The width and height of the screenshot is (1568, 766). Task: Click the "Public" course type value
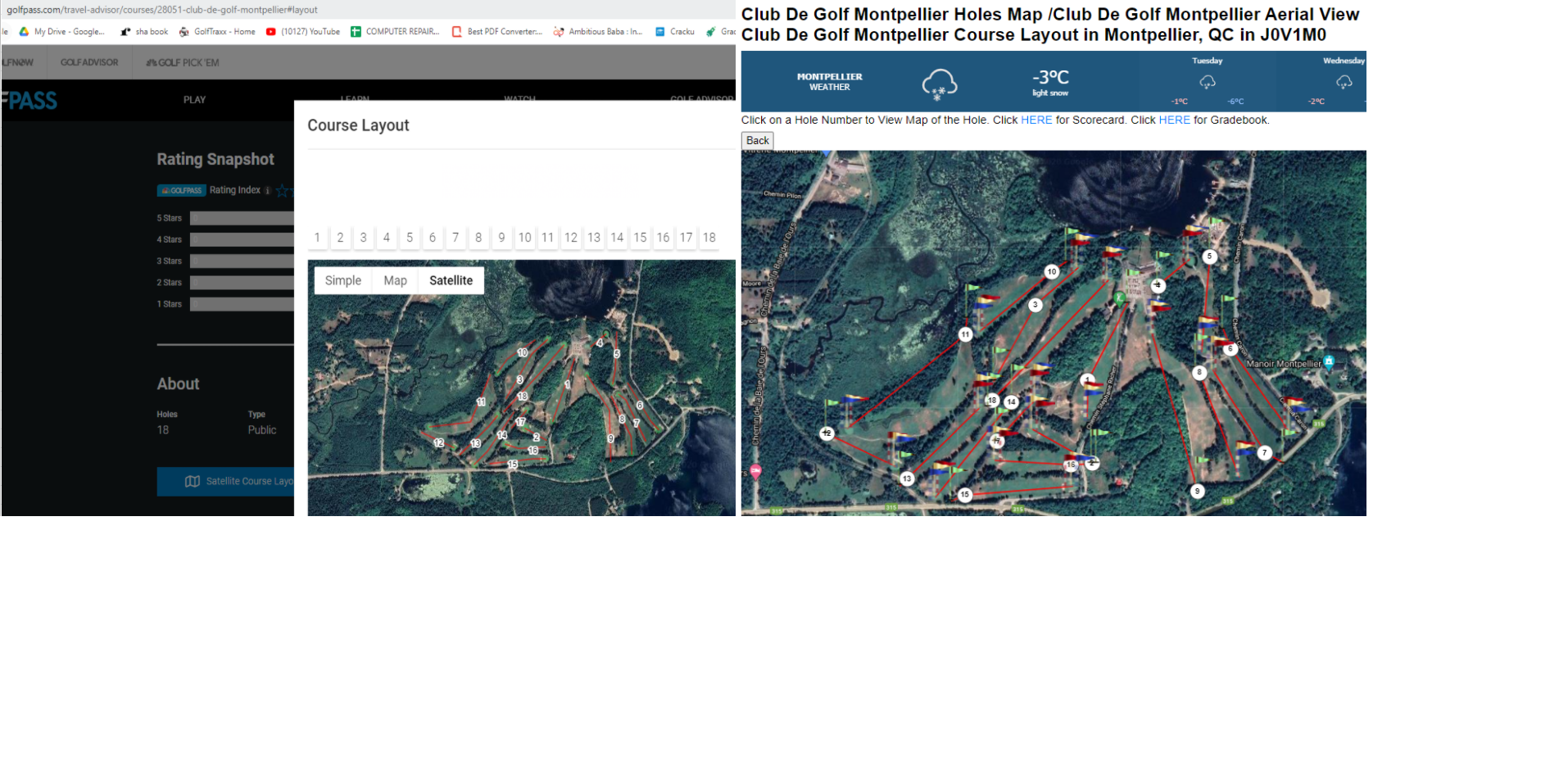click(x=262, y=430)
